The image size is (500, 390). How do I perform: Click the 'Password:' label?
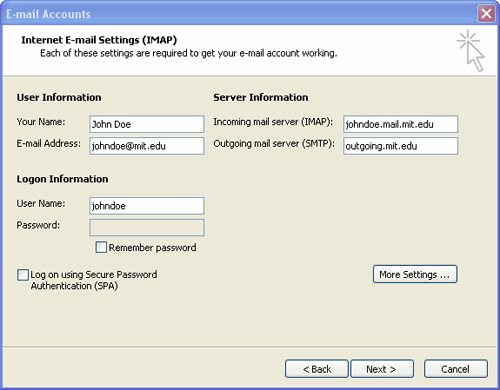pyautogui.click(x=38, y=225)
